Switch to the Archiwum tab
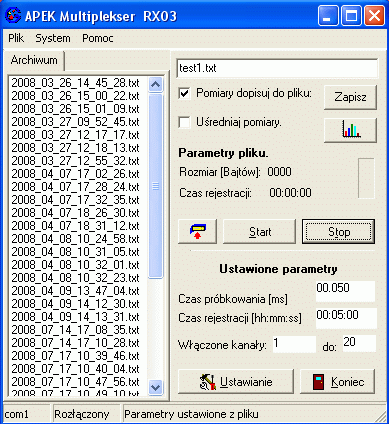The image size is (389, 424). (34, 60)
